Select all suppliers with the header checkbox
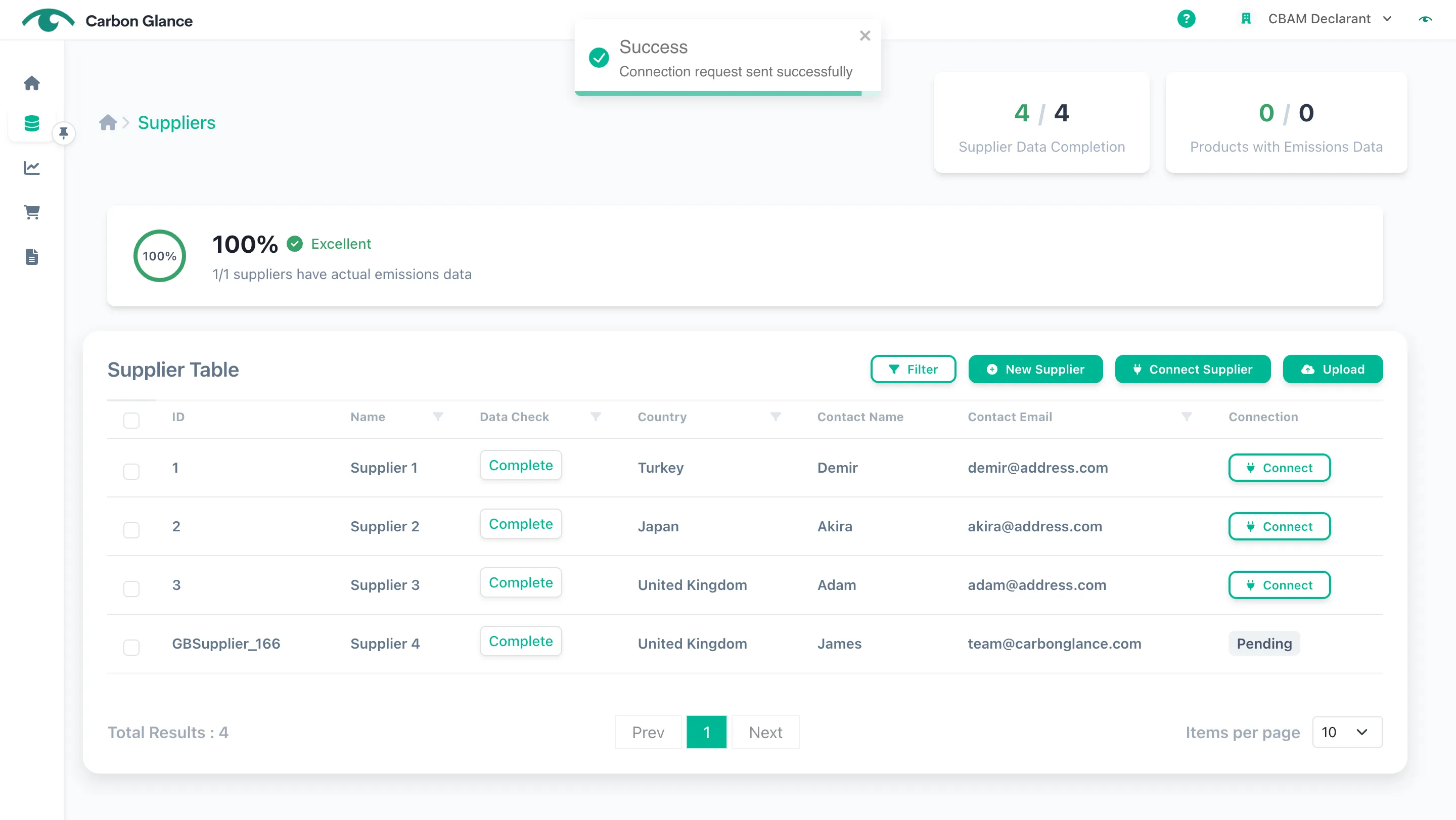Screen dimensions: 1456x820 131,421
